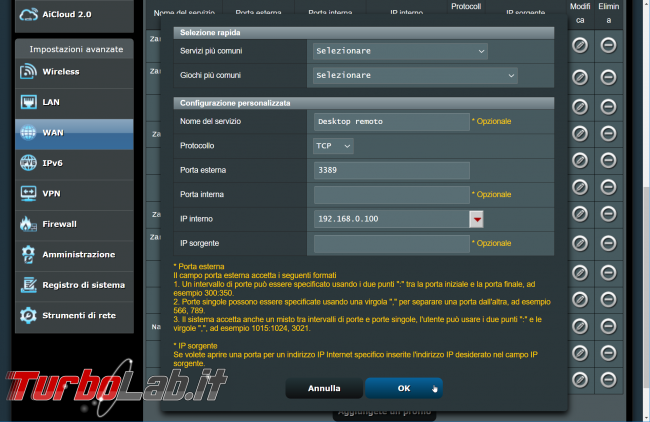Click the Selezione rapida section header

(364, 33)
